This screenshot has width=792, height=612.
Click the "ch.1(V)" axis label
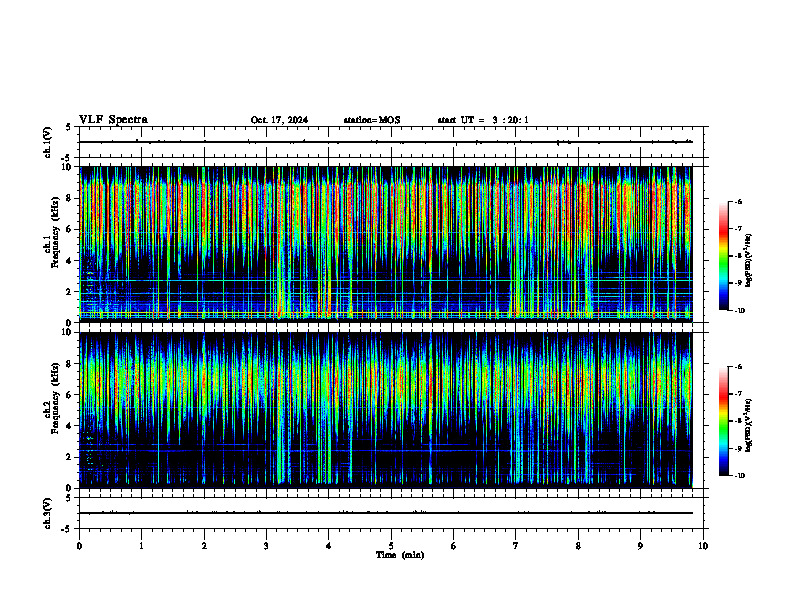(47, 142)
